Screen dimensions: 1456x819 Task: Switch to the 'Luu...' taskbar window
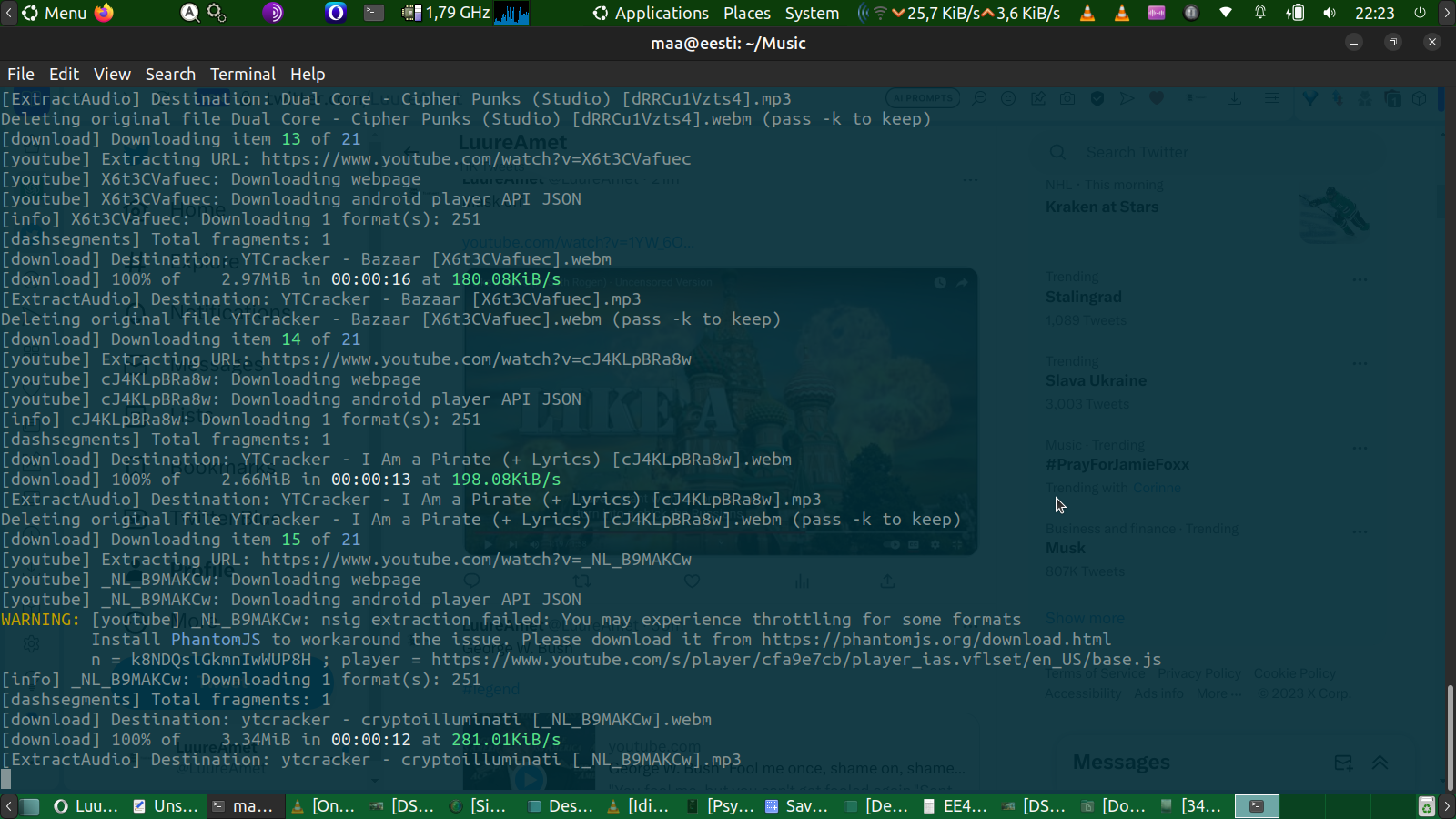pyautogui.click(x=86, y=806)
